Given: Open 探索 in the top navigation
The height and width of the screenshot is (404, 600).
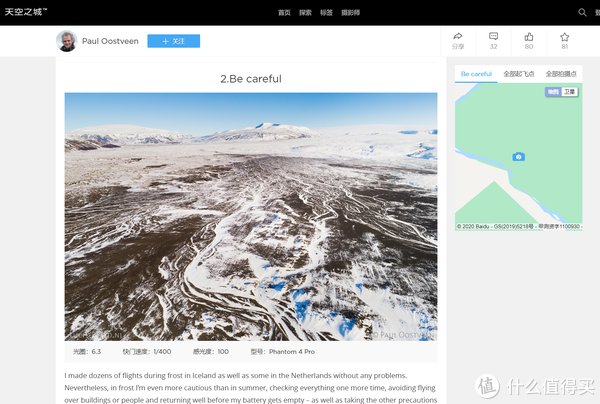Looking at the screenshot, I should [305, 13].
